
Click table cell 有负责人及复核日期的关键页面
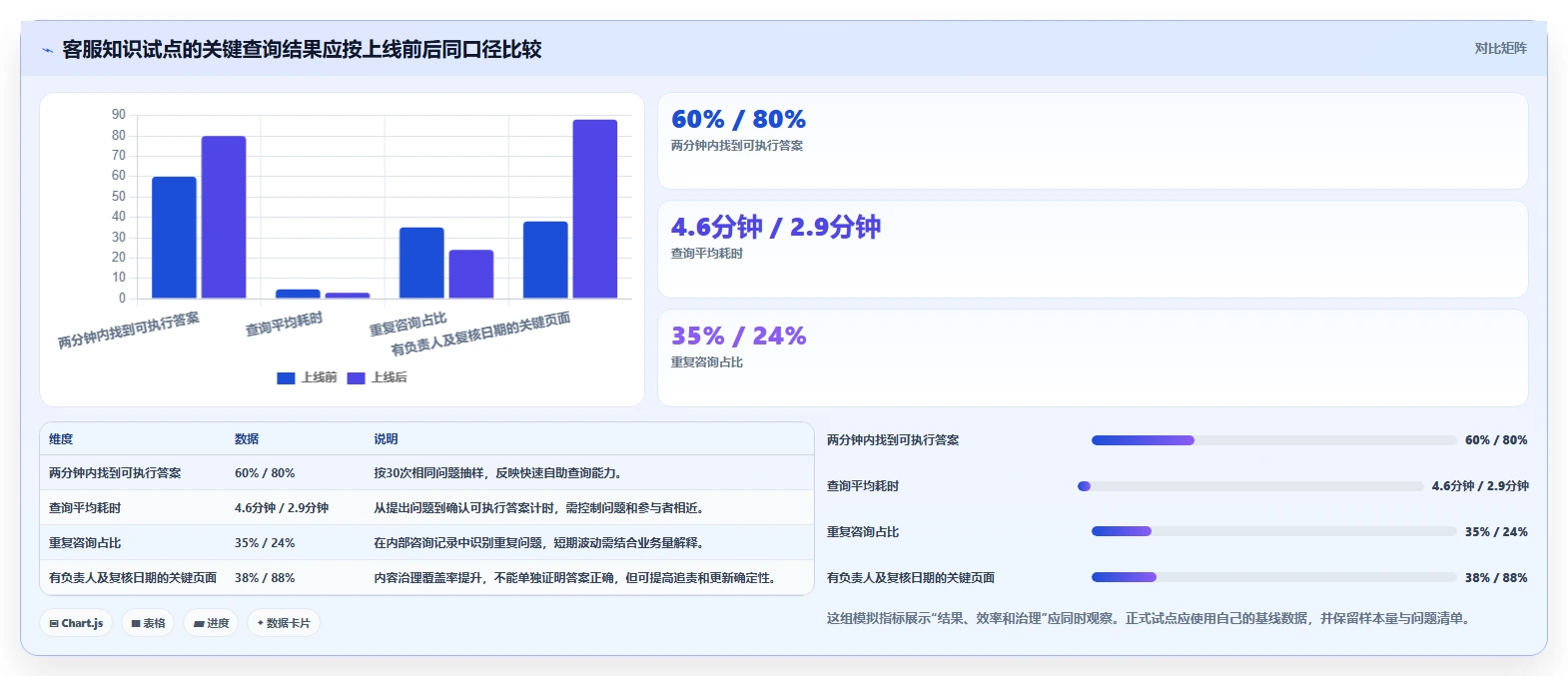point(133,578)
